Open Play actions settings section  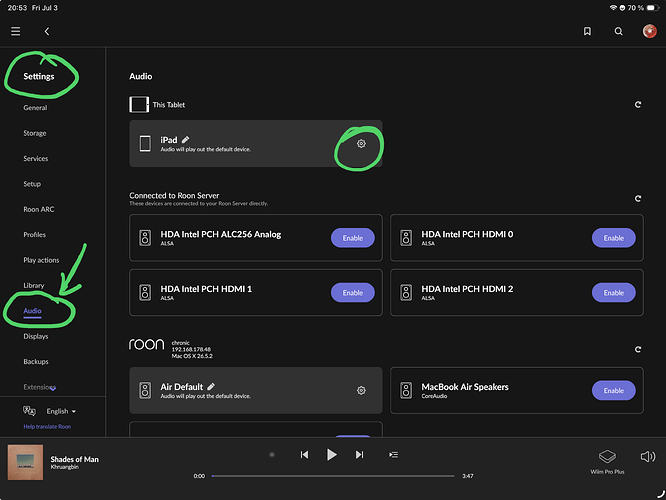pyautogui.click(x=41, y=260)
